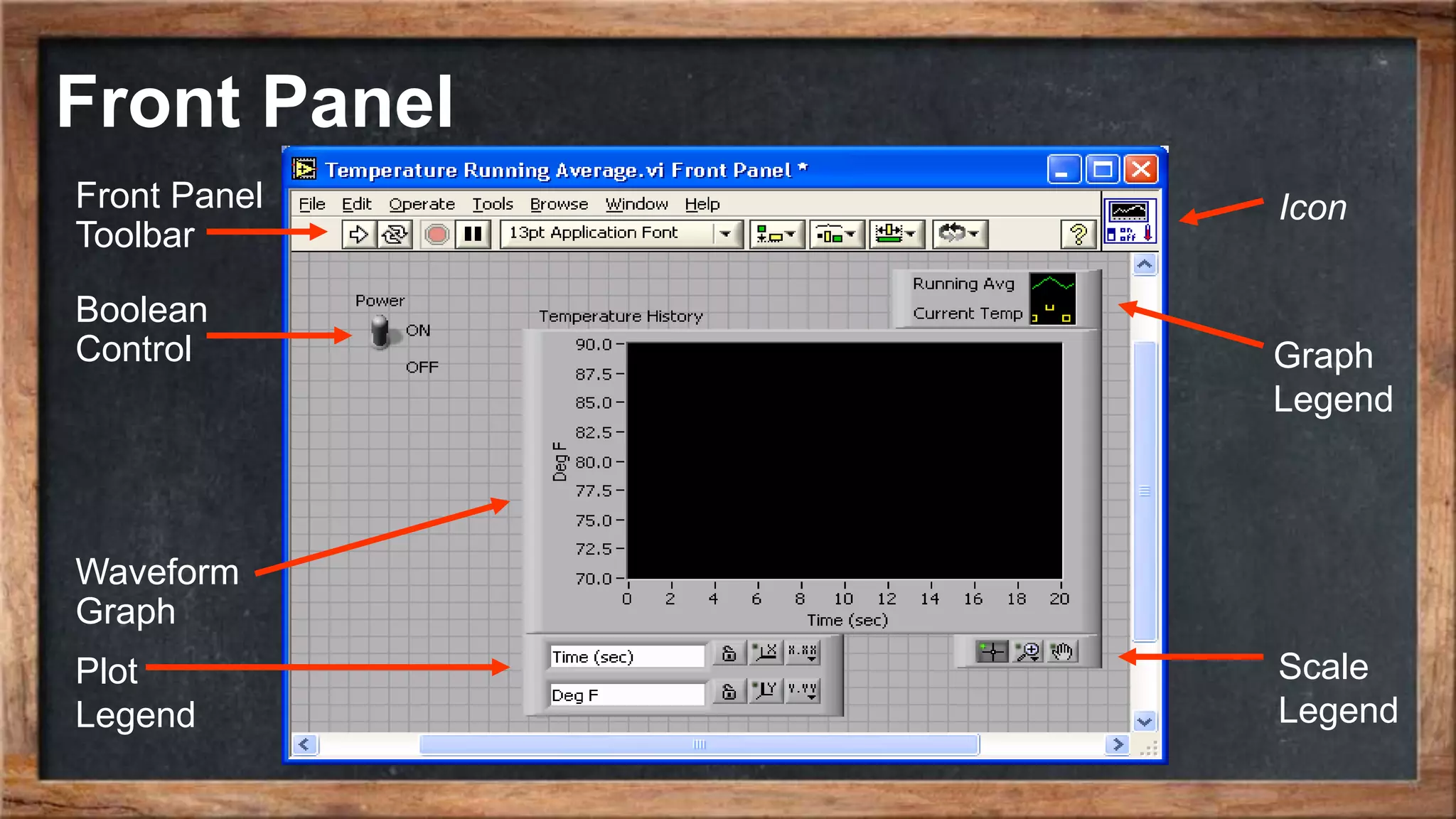Click the Deg F vertical axis label
Screen dimensions: 1456x819
pyautogui.click(x=560, y=461)
